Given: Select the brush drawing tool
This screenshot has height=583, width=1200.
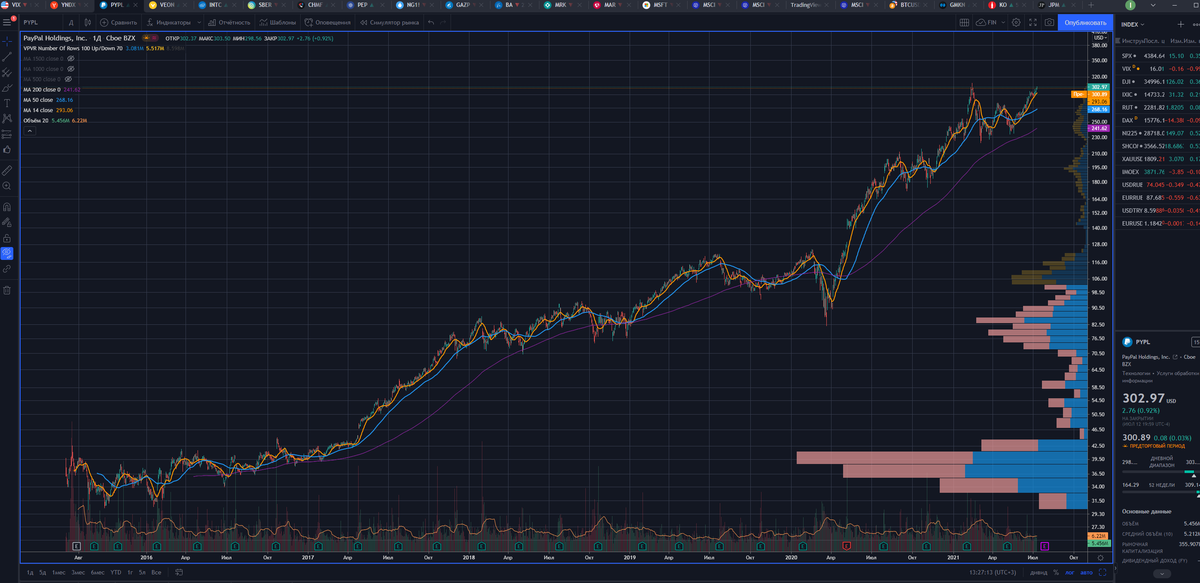Looking at the screenshot, I should 7,87.
